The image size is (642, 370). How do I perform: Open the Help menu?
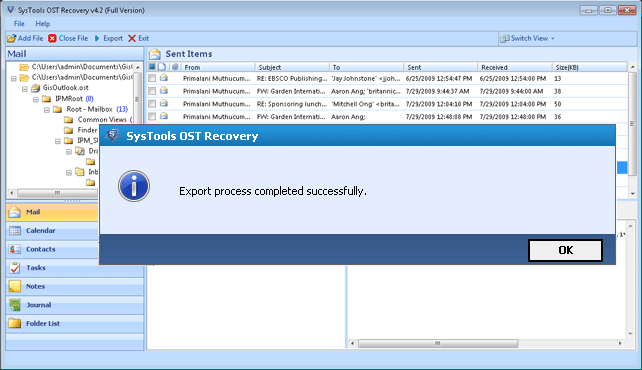point(43,24)
